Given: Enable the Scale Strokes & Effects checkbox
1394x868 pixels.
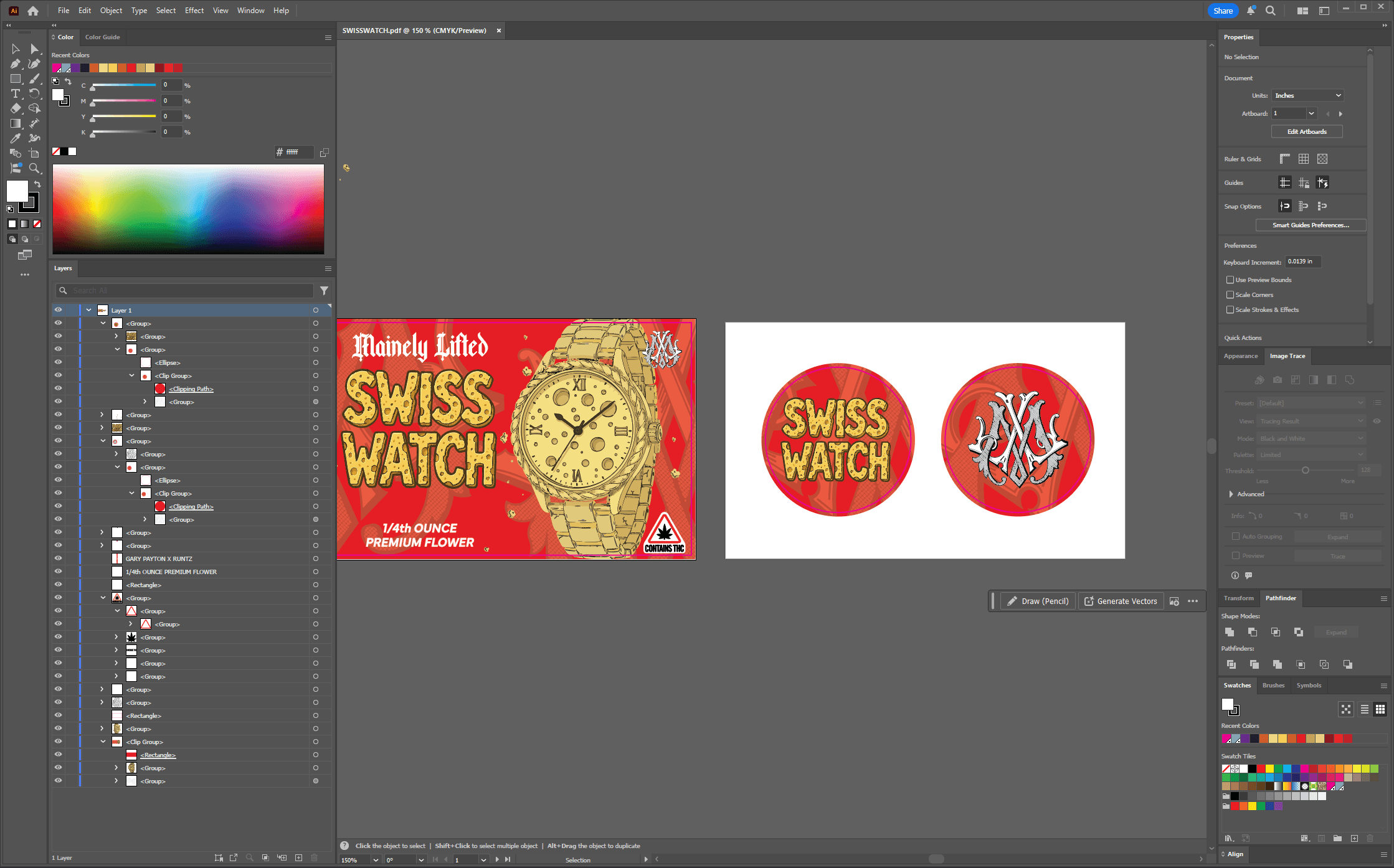Looking at the screenshot, I should [1230, 309].
